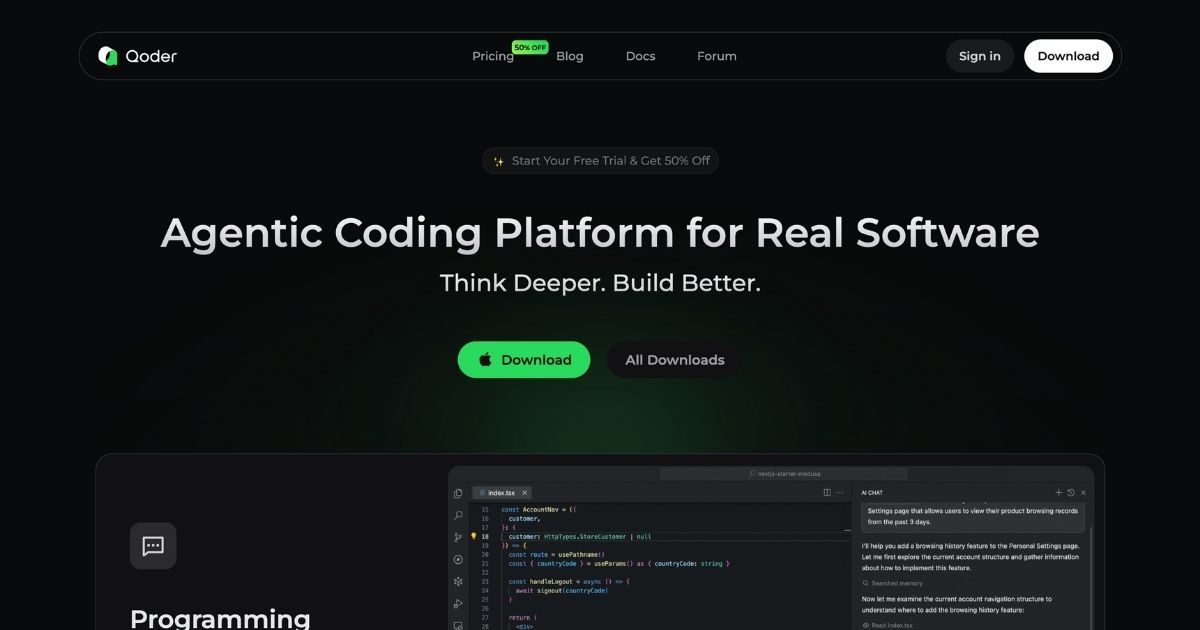Screen dimensions: 1200x630
Task: Open the Explorer icon in the editor sidebar
Action: [x=458, y=493]
